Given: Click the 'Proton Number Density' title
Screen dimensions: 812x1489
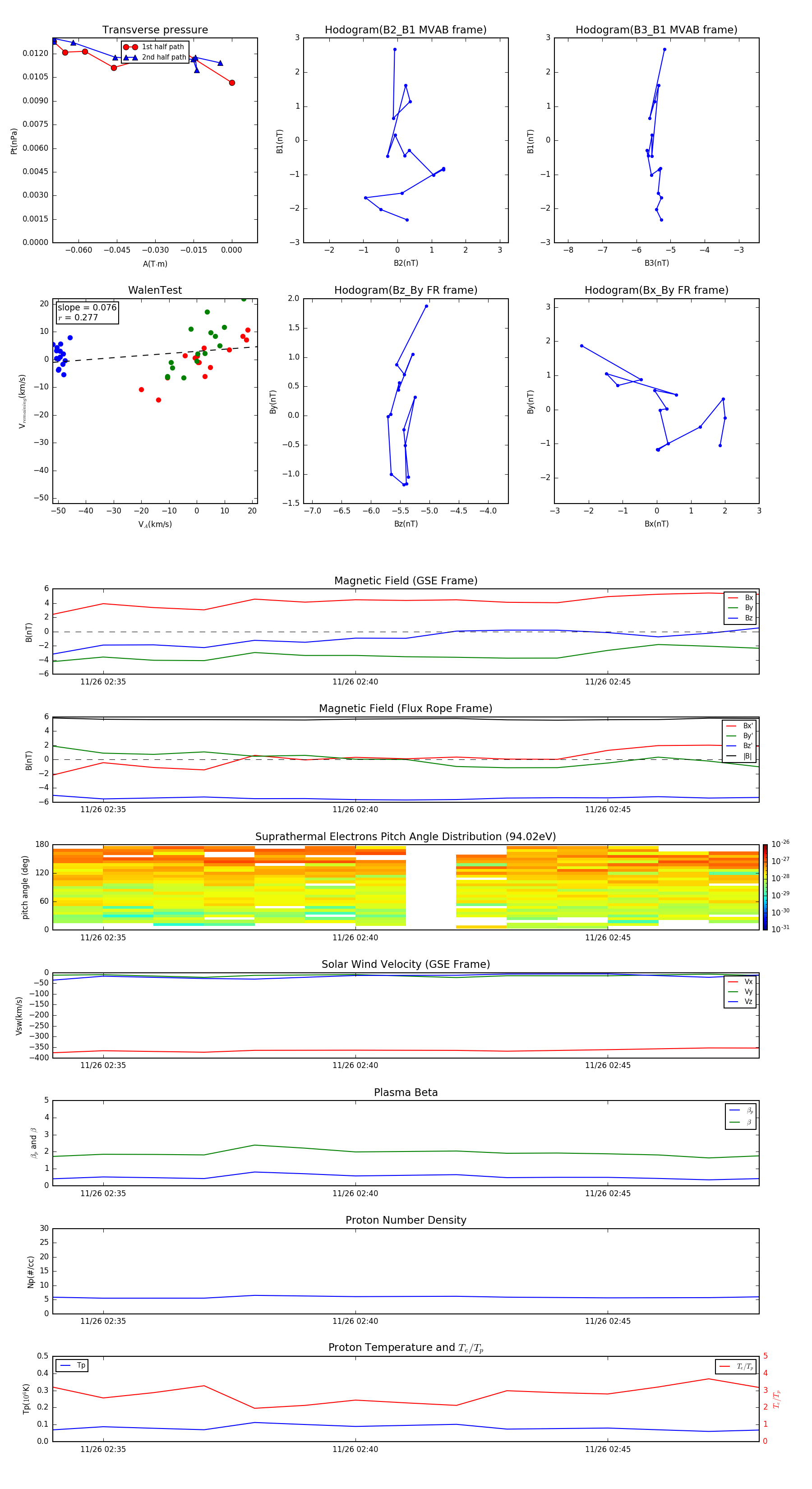Looking at the screenshot, I should click(406, 1220).
